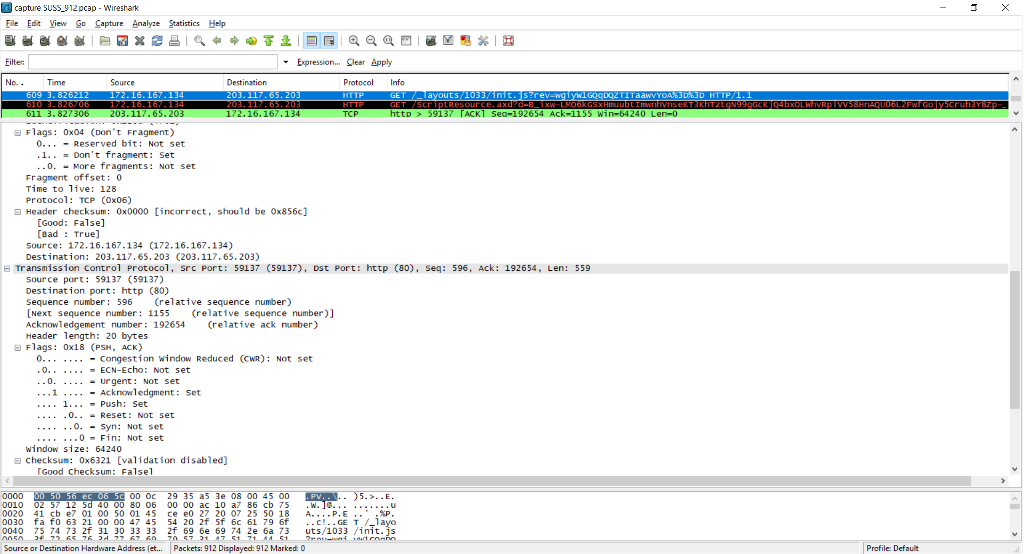Toggle auto scroll in live capture

[x=329, y=41]
